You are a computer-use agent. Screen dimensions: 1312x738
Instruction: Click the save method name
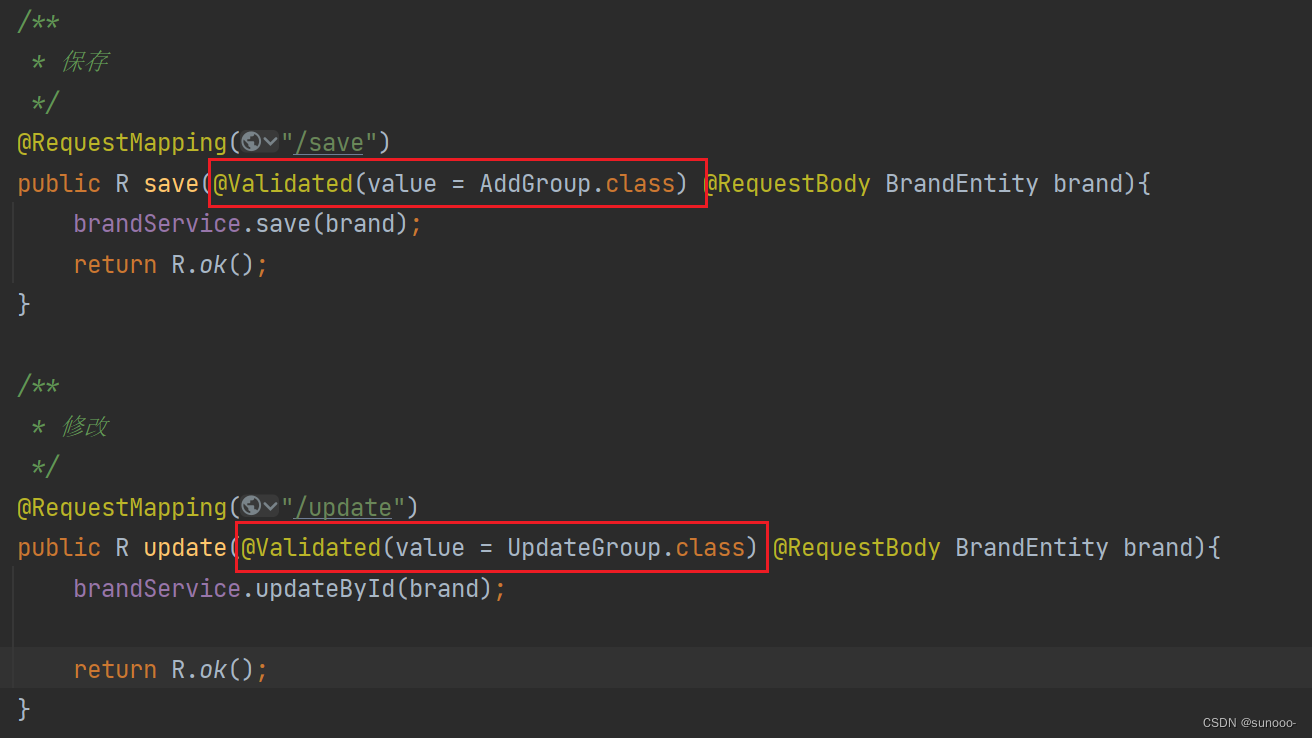(x=171, y=184)
